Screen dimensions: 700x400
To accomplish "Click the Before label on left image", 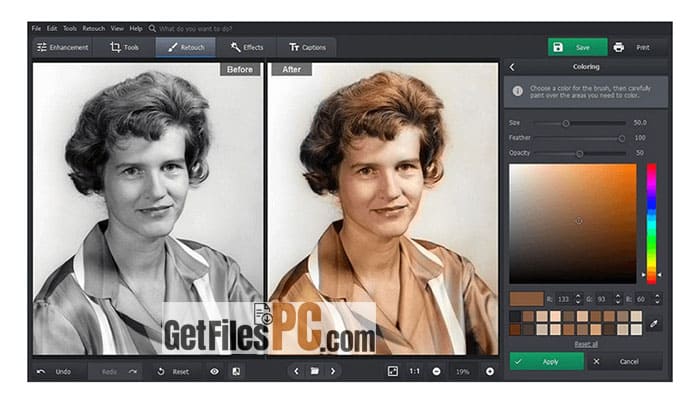I will 240,70.
